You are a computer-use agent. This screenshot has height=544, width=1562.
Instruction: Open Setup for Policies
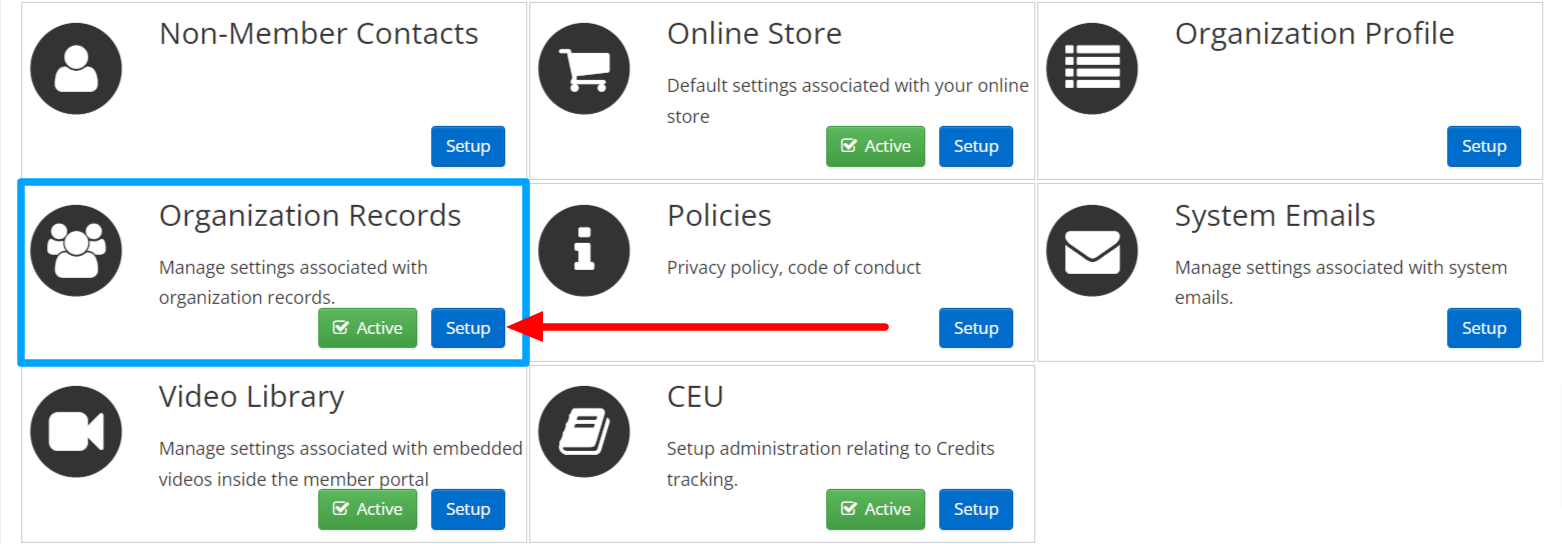[976, 328]
